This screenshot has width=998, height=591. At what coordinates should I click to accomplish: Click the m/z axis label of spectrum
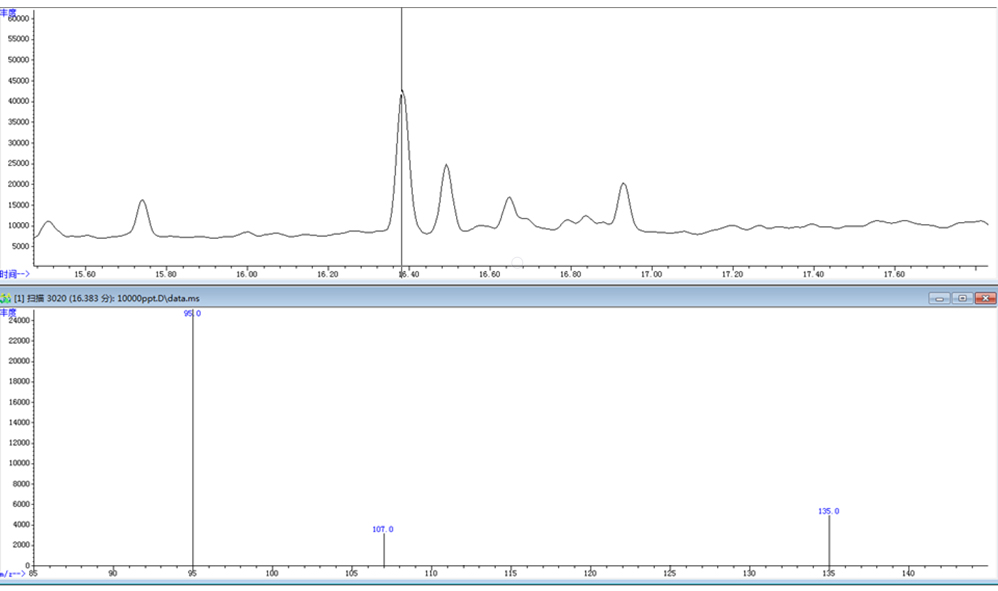(14, 574)
